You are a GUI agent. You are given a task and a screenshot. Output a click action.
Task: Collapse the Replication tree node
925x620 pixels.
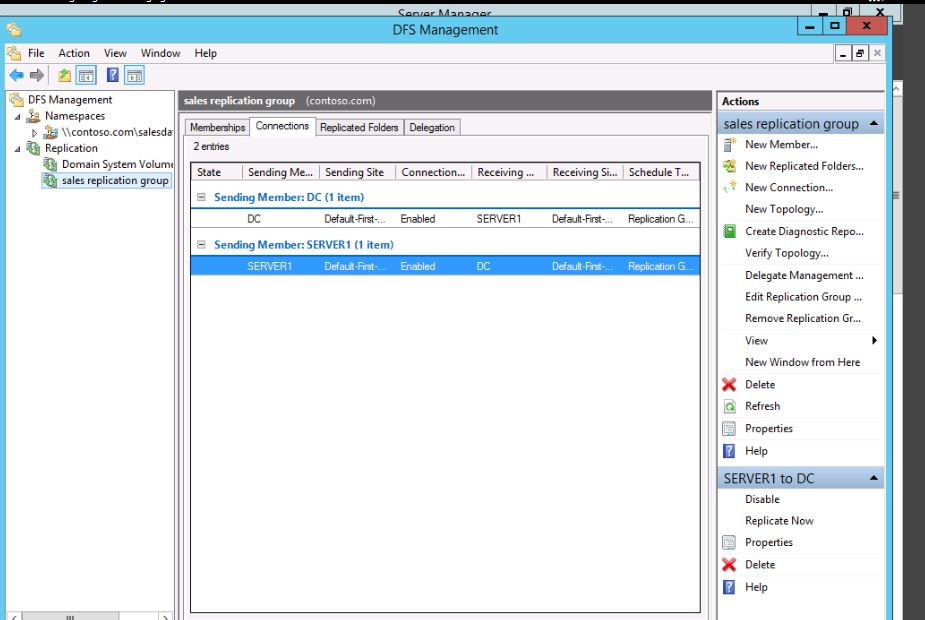pos(18,149)
